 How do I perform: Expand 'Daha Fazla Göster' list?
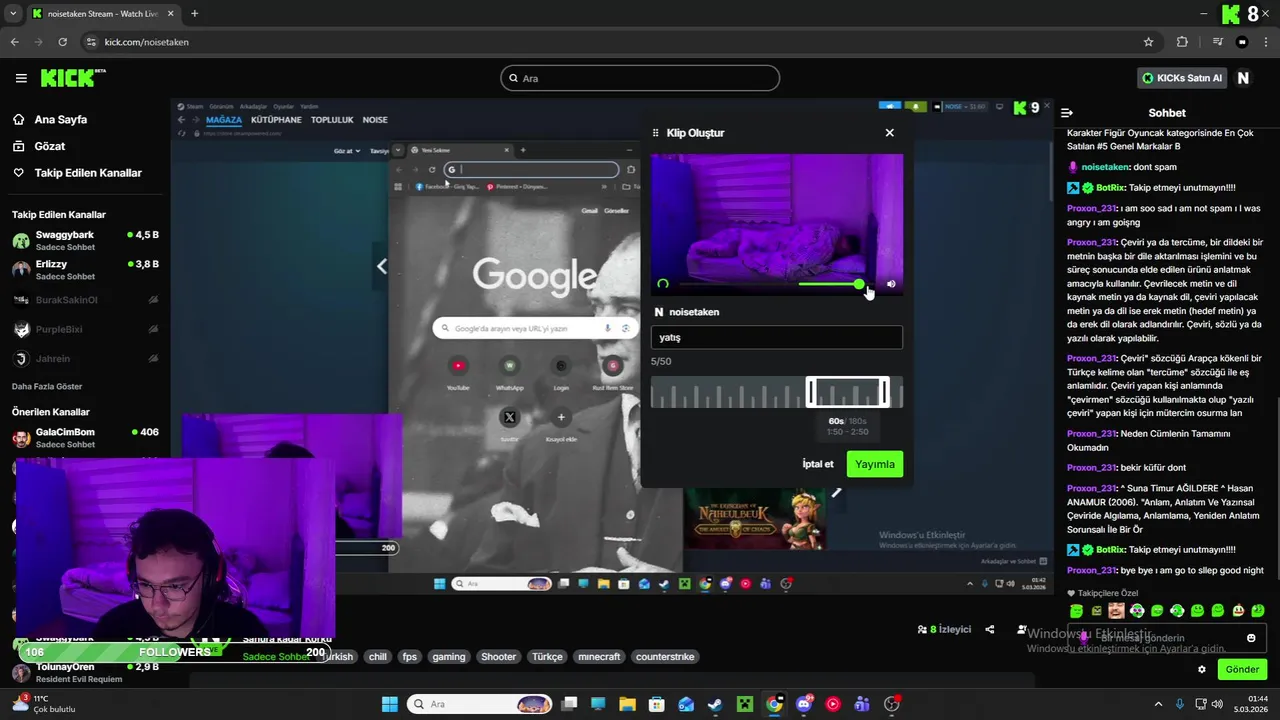click(47, 386)
